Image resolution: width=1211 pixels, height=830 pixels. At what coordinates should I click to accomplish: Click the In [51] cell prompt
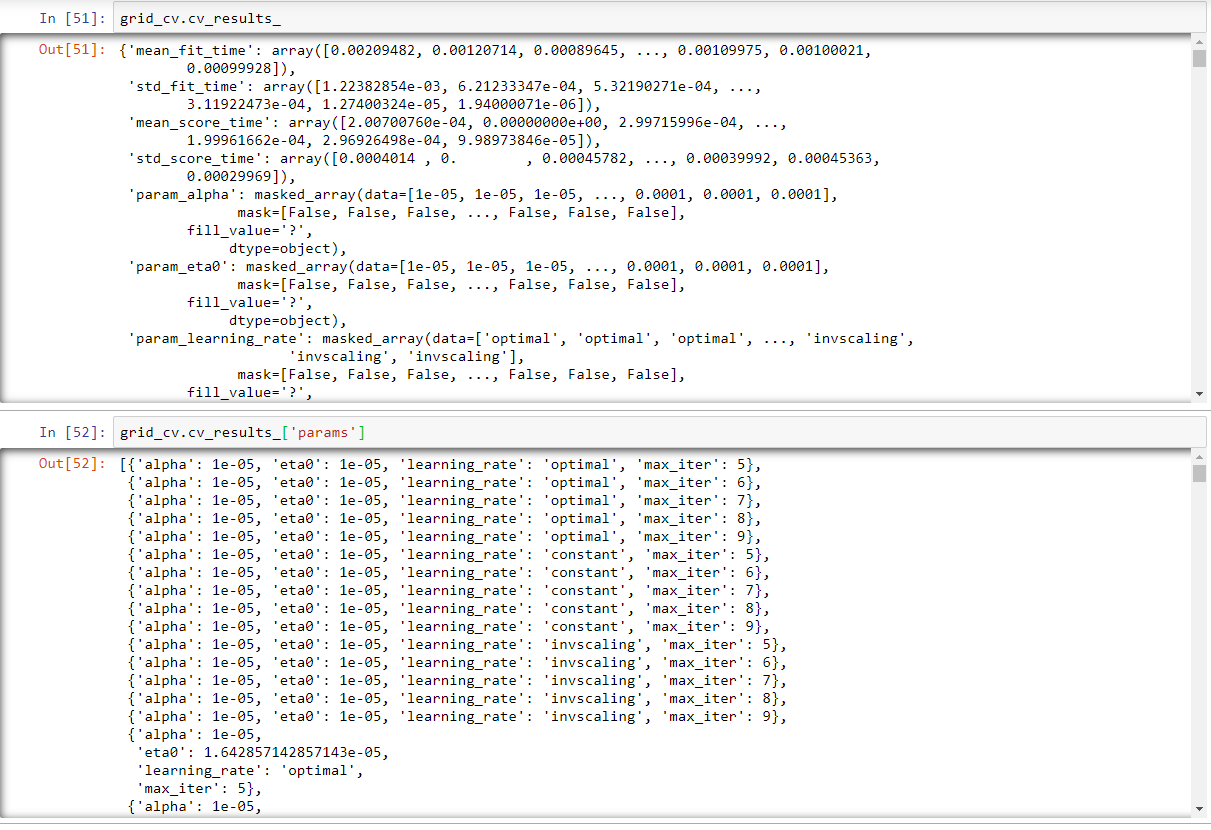pos(72,18)
